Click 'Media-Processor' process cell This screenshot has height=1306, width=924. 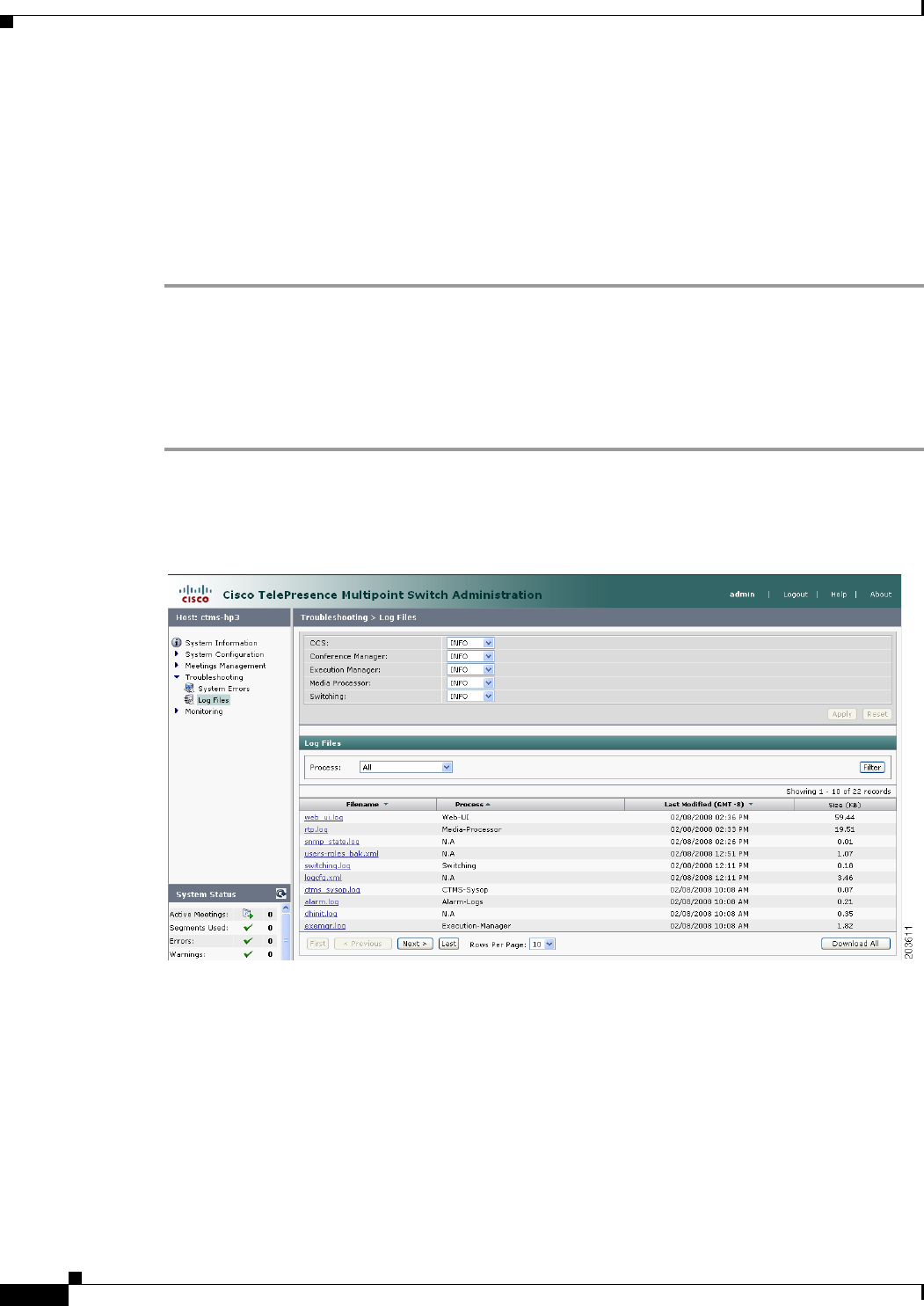(x=471, y=829)
